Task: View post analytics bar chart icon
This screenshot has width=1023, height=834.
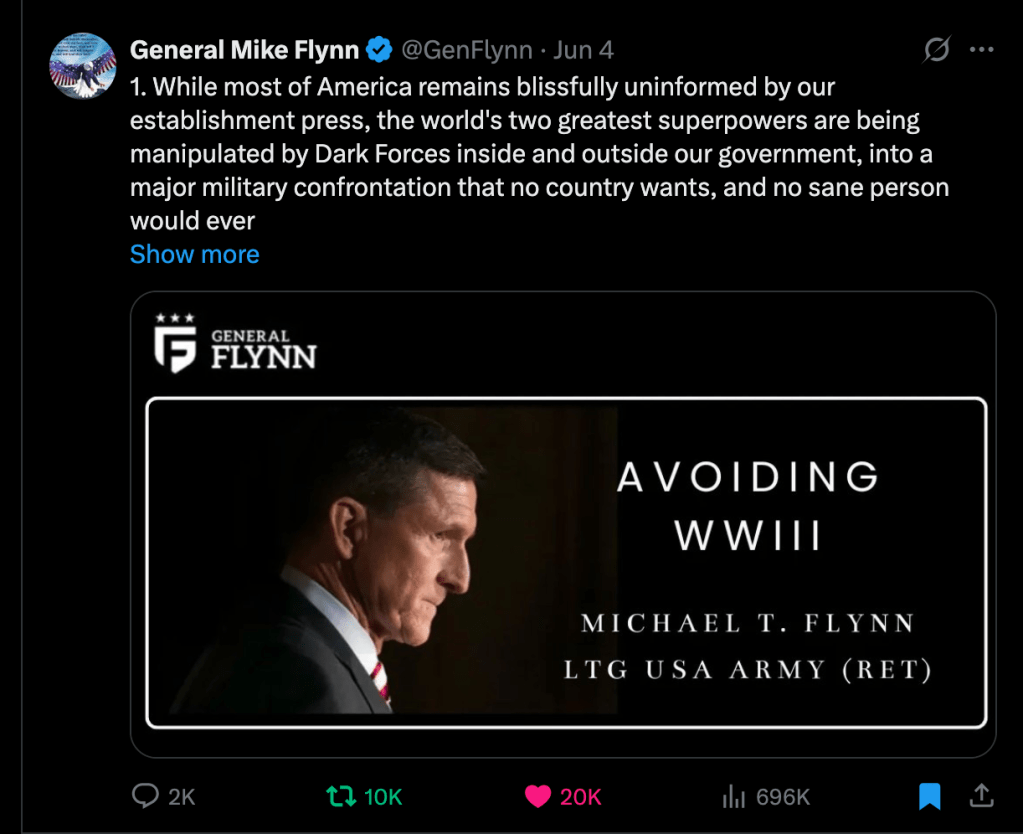Action: point(734,796)
